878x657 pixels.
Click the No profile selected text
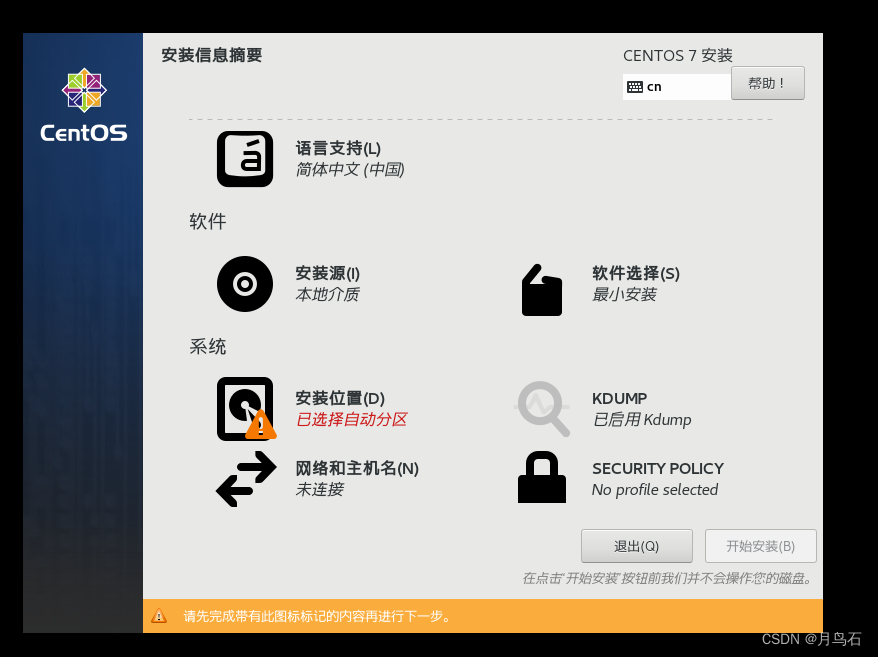[655, 490]
